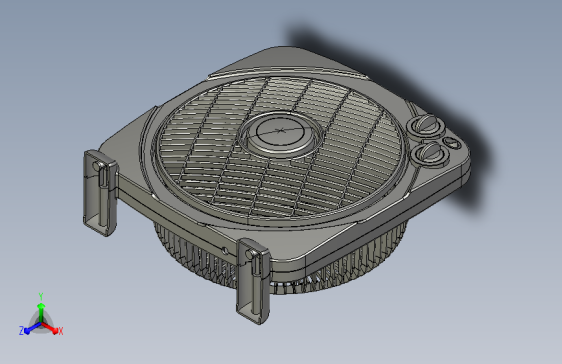
Task: Select the upper rotary knob on the fan
Action: (x=426, y=125)
